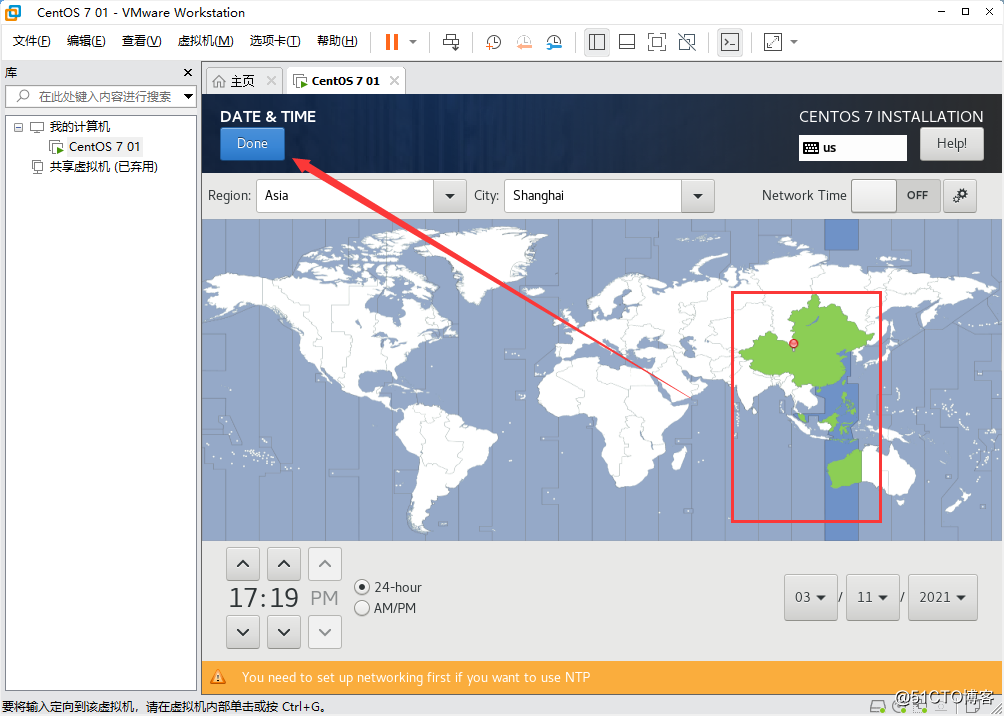Open the 编辑(E) menu
Viewport: 1004px width, 716px height.
tap(86, 42)
